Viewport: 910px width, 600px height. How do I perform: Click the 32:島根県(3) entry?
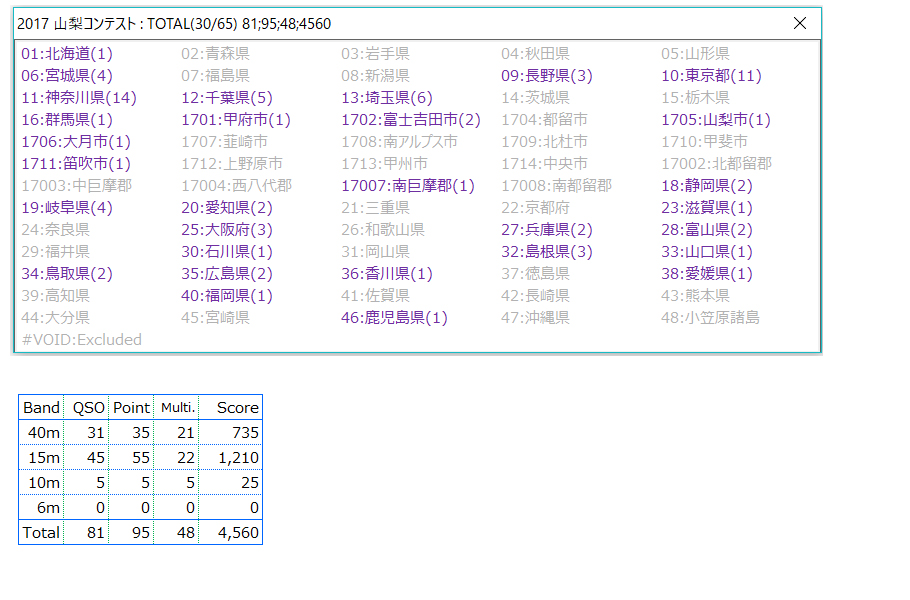[x=547, y=252]
